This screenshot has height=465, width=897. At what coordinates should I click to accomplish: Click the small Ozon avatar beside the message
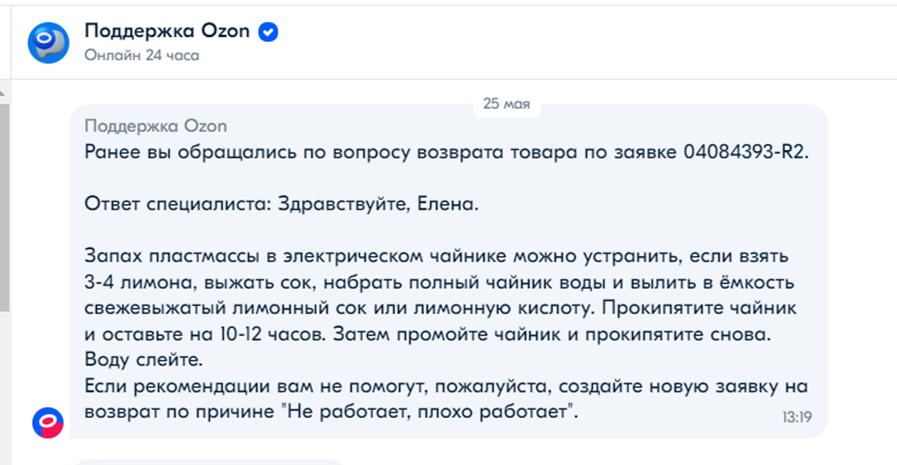click(47, 423)
